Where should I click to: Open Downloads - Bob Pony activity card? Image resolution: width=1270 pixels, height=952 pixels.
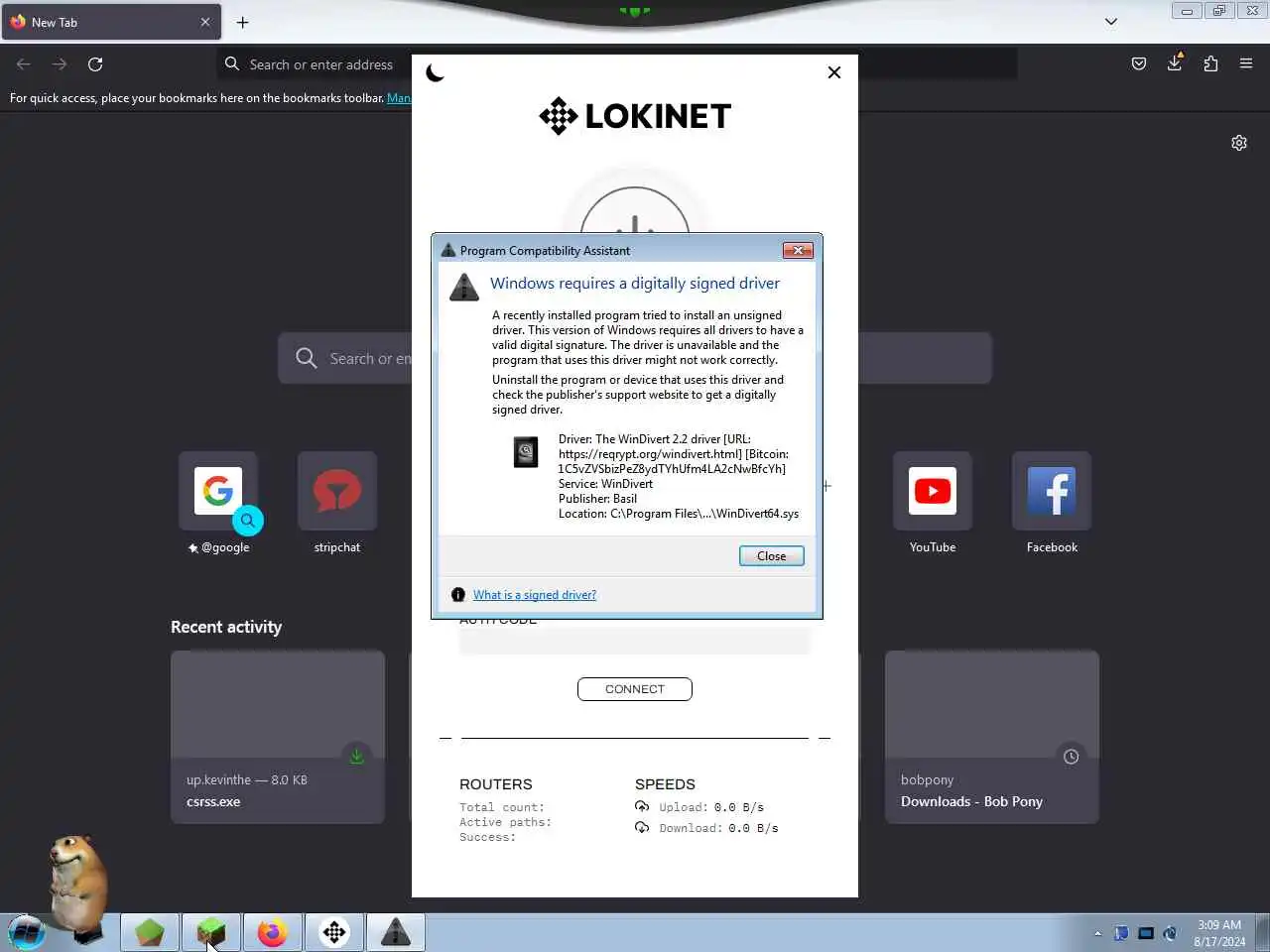(992, 737)
